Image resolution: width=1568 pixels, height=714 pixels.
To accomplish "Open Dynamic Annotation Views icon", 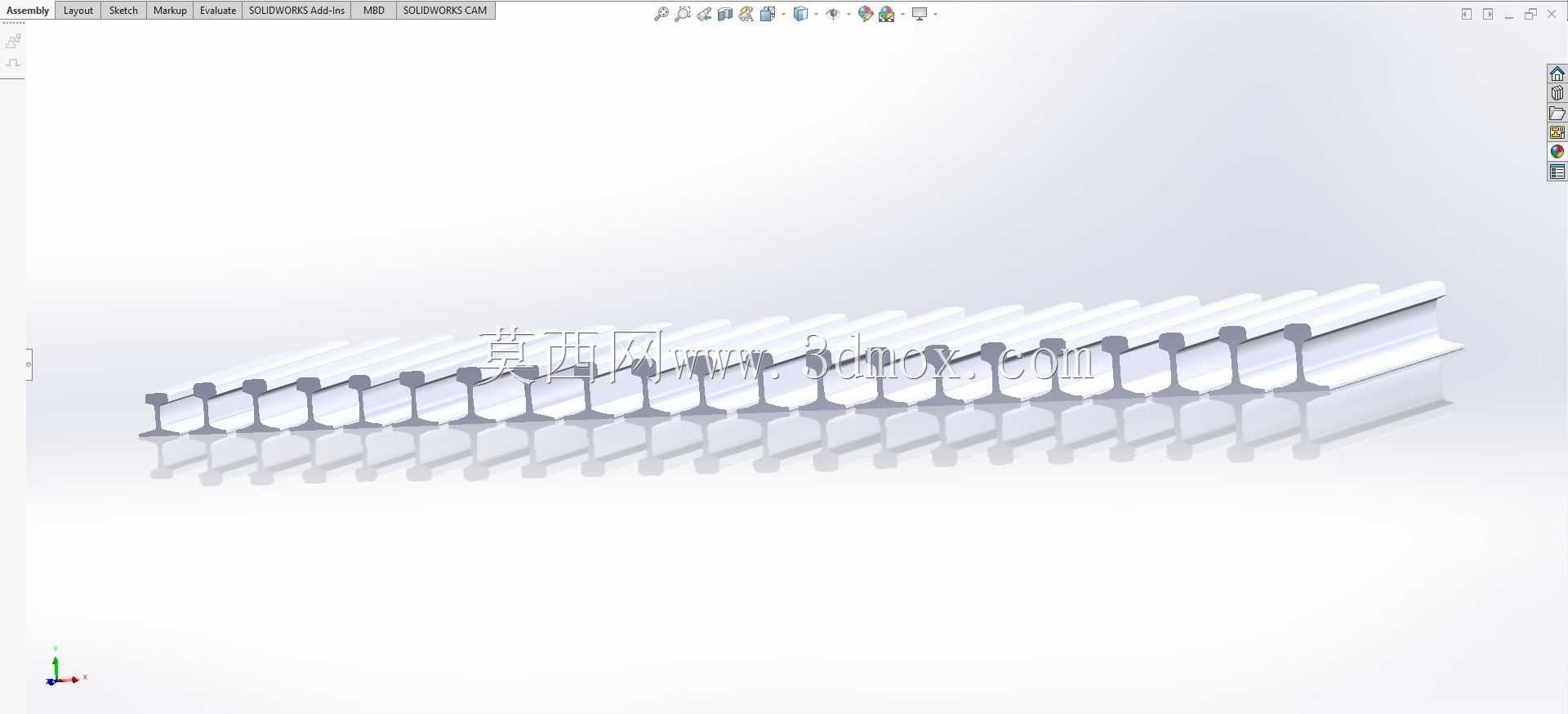I will click(x=746, y=14).
